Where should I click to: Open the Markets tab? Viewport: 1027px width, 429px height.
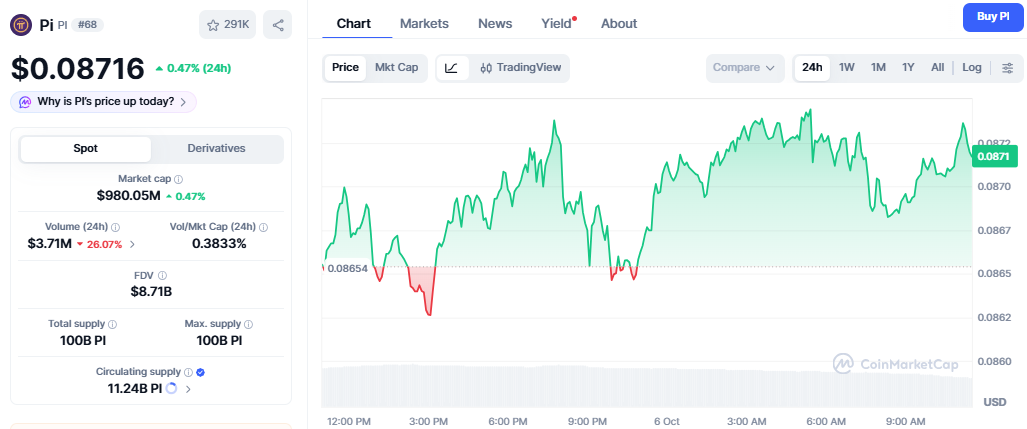pyautogui.click(x=424, y=24)
